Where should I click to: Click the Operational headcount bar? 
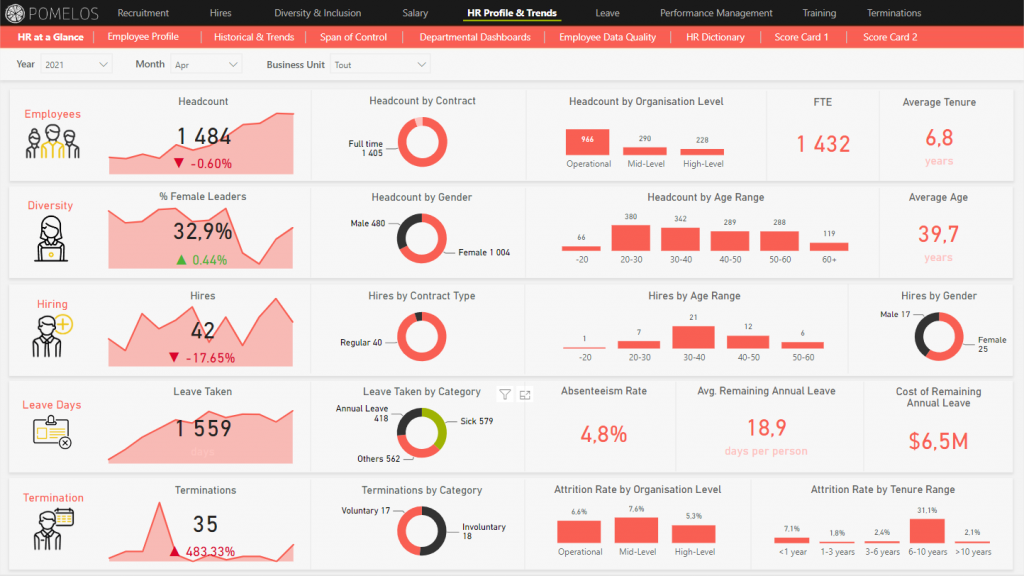(x=587, y=141)
